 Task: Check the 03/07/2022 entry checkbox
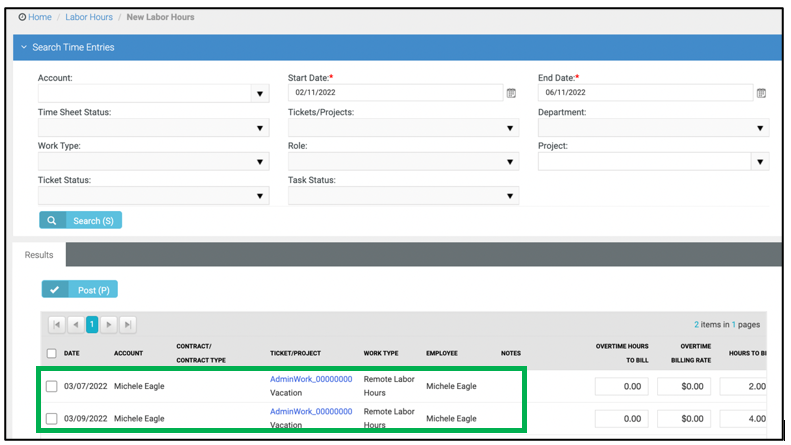point(51,386)
